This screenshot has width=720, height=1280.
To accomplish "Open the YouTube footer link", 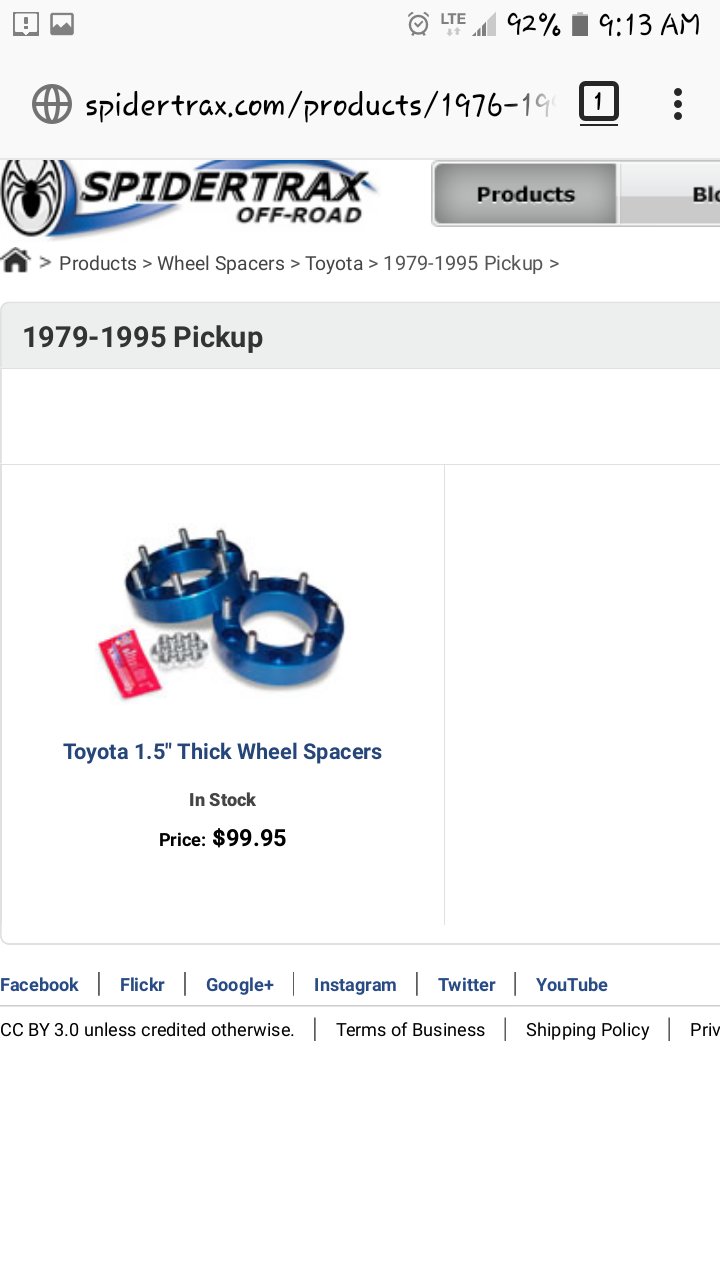I will tap(571, 985).
